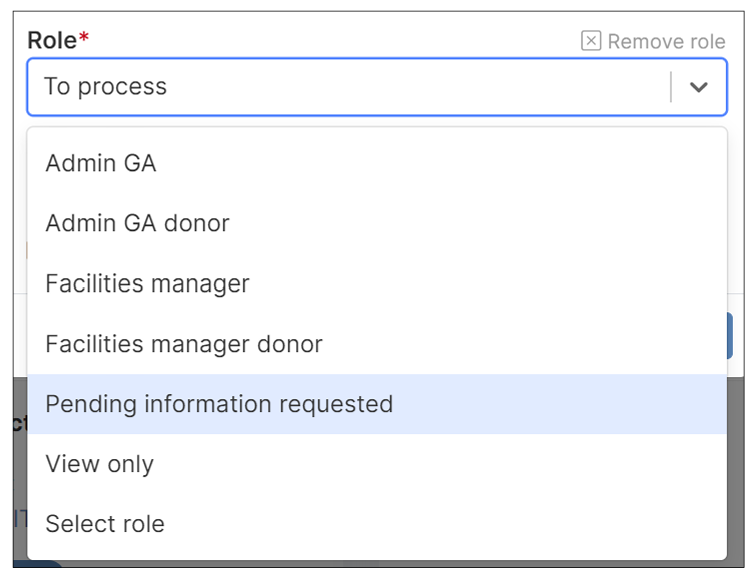Click the empty gap between combo box and list
The width and height of the screenshot is (756, 574).
coord(377,122)
